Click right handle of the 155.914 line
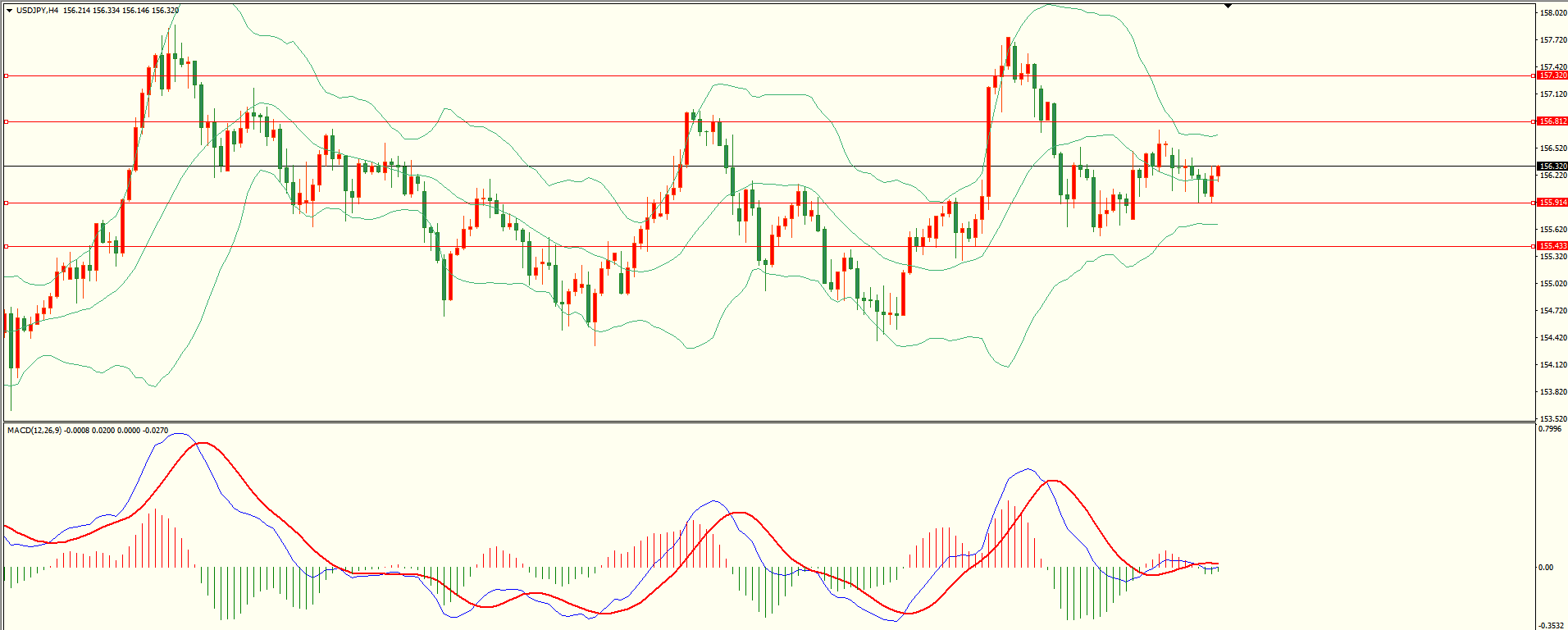Screen dimensions: 1568x630 [x=1534, y=203]
